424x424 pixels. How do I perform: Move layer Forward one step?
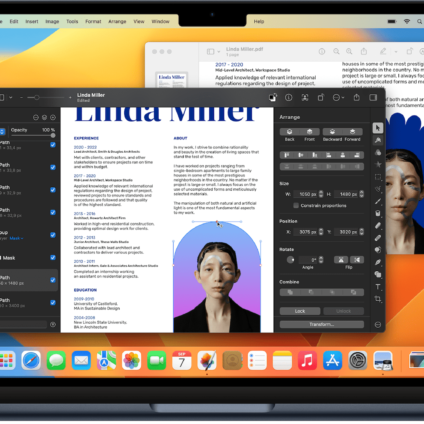353,132
